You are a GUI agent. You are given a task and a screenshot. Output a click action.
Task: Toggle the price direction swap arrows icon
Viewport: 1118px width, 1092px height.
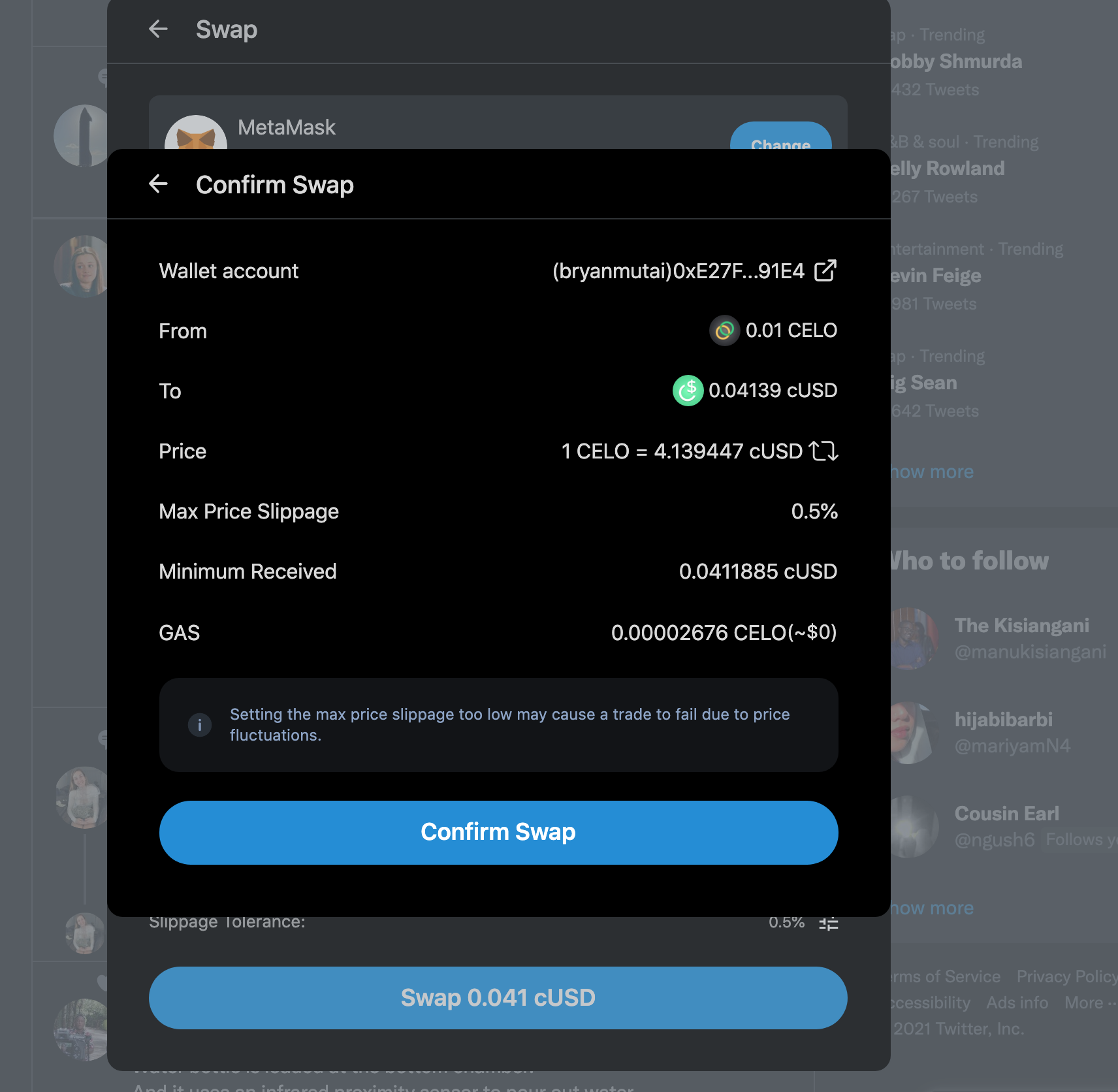[x=823, y=451]
